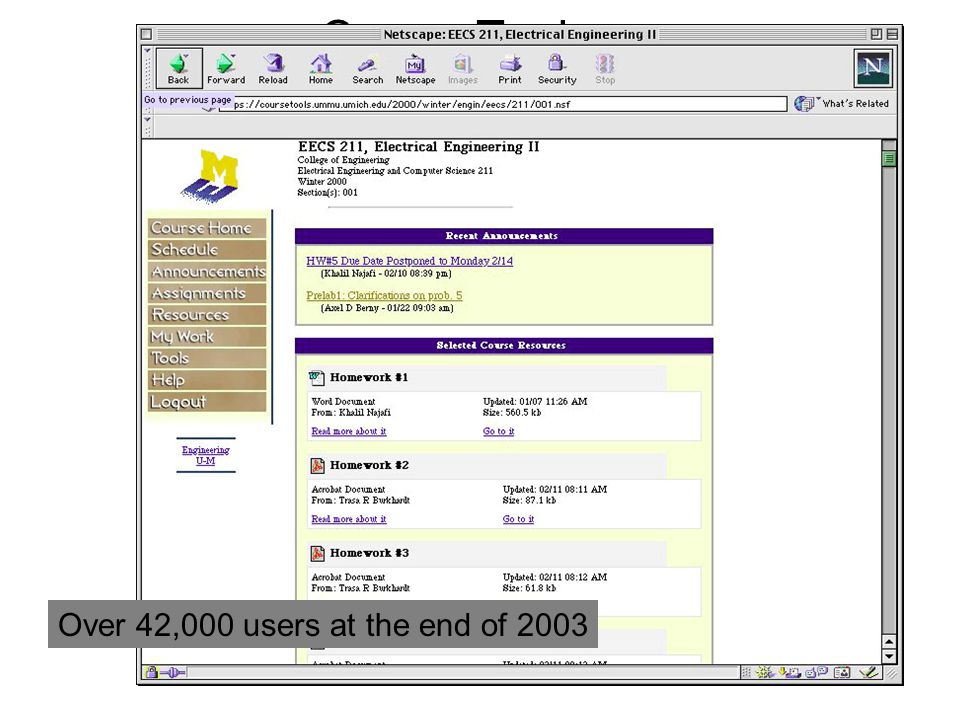The height and width of the screenshot is (720, 960).
Task: Open HW#5 Due Date Postponed announcement link
Action: click(x=410, y=261)
